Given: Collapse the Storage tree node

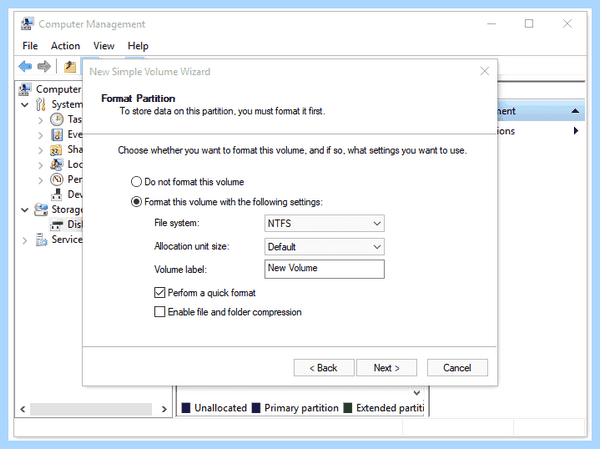Looking at the screenshot, I should [x=25, y=210].
